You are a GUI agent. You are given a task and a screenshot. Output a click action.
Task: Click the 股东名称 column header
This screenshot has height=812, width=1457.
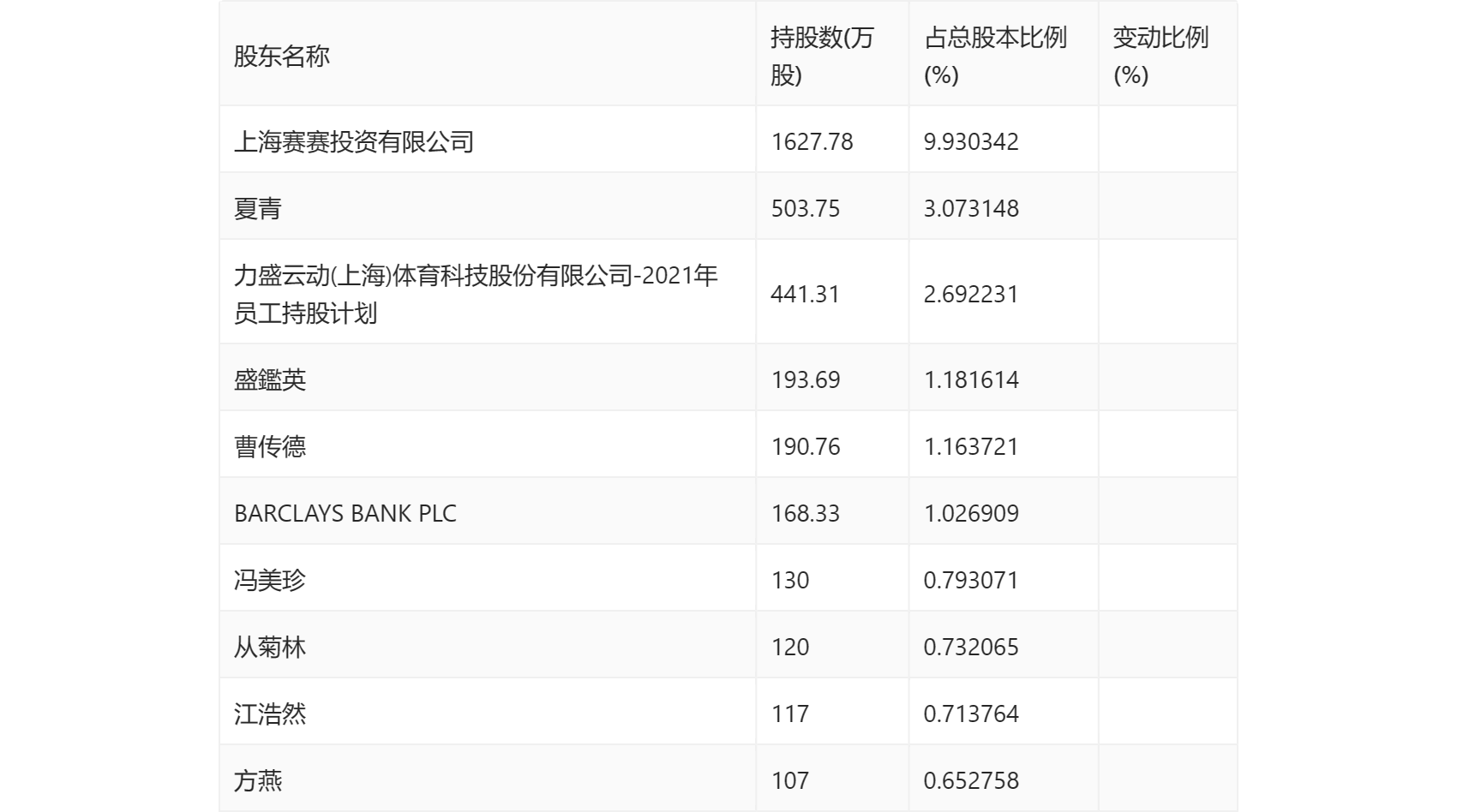[x=282, y=57]
